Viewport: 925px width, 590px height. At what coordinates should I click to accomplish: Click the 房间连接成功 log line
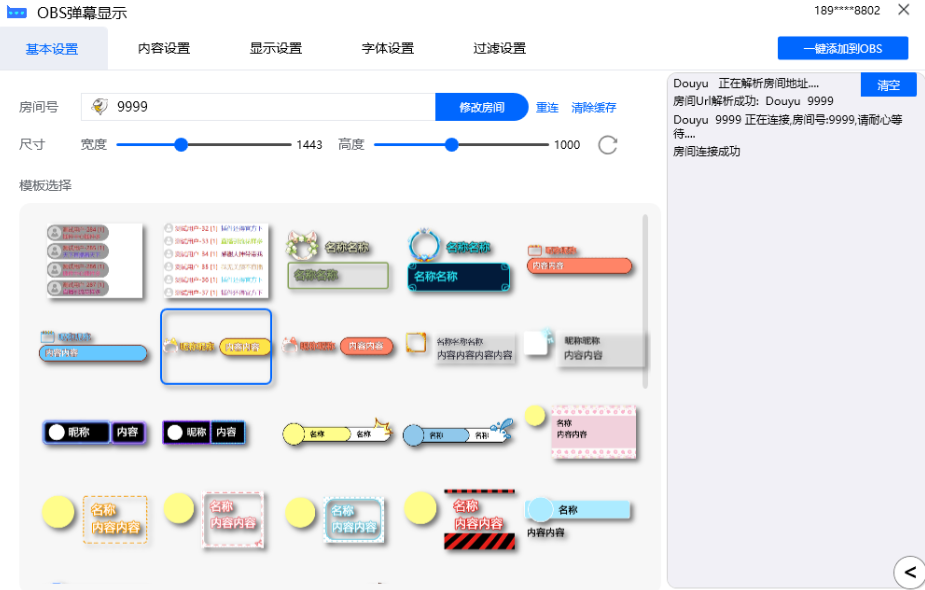point(707,152)
